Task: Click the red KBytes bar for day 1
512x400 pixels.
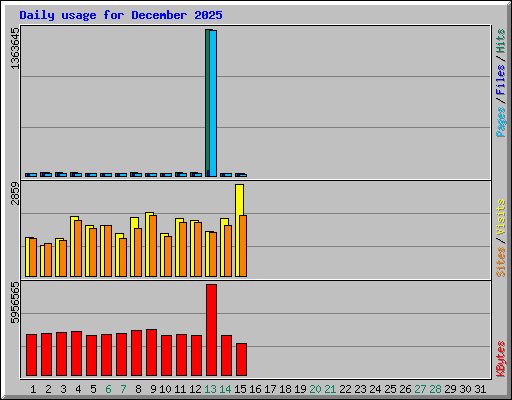Action: click(x=31, y=355)
